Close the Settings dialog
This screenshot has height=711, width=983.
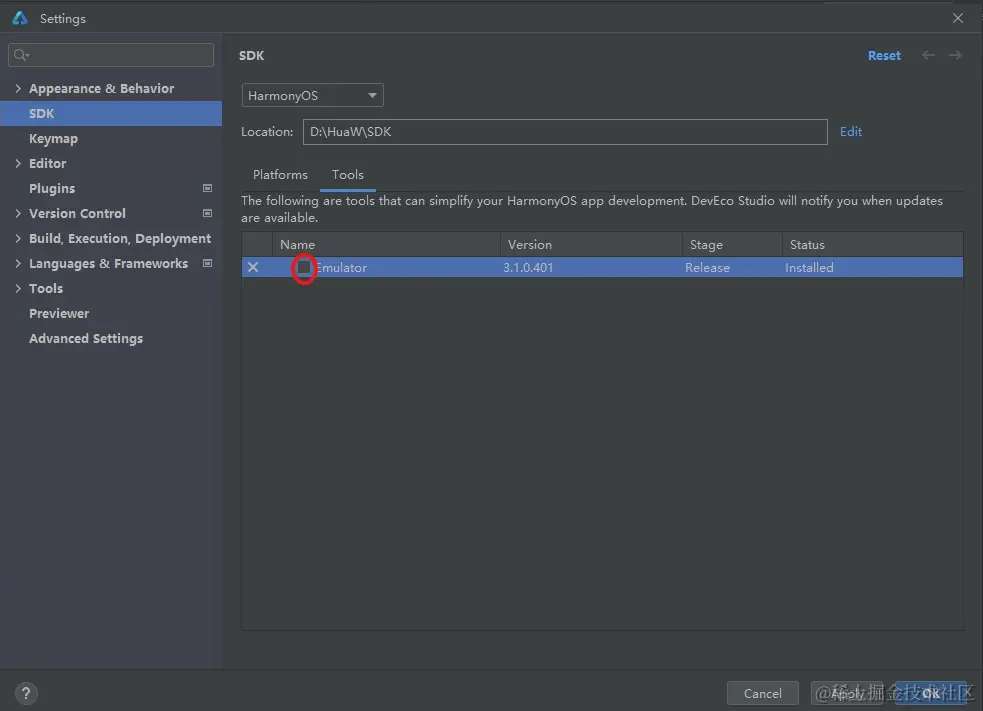957,18
